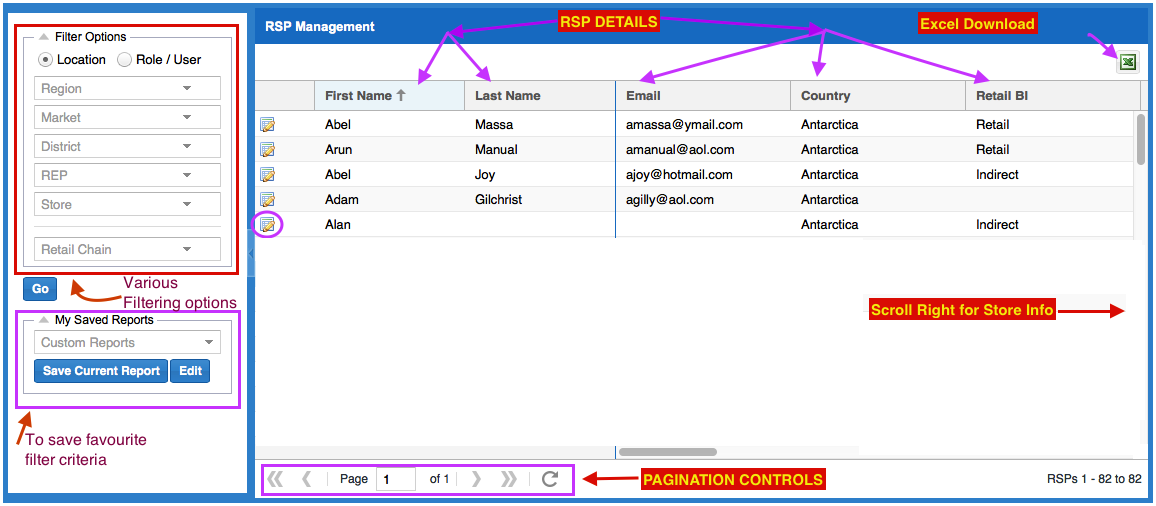This screenshot has height=506, width=1156.
Task: Click Save Current Report button
Action: point(101,371)
